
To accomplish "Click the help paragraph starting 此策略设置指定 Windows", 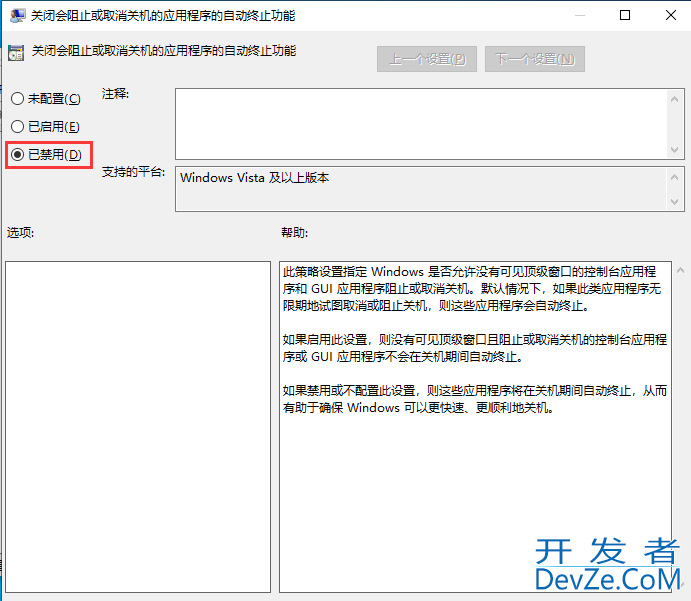I will tap(472, 289).
